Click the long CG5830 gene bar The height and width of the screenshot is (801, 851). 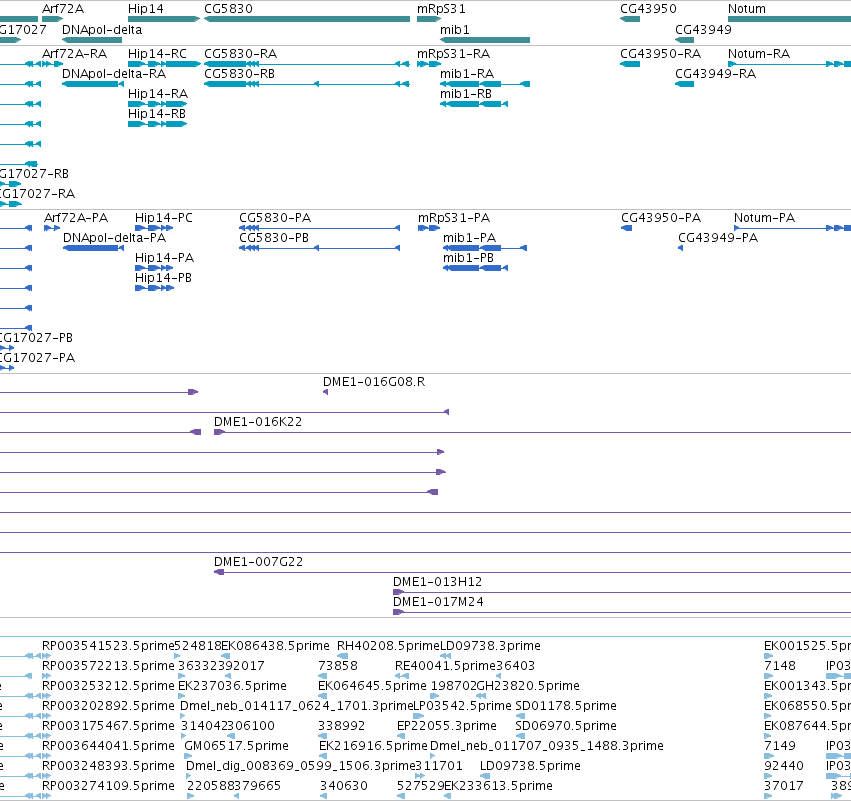[x=307, y=19]
